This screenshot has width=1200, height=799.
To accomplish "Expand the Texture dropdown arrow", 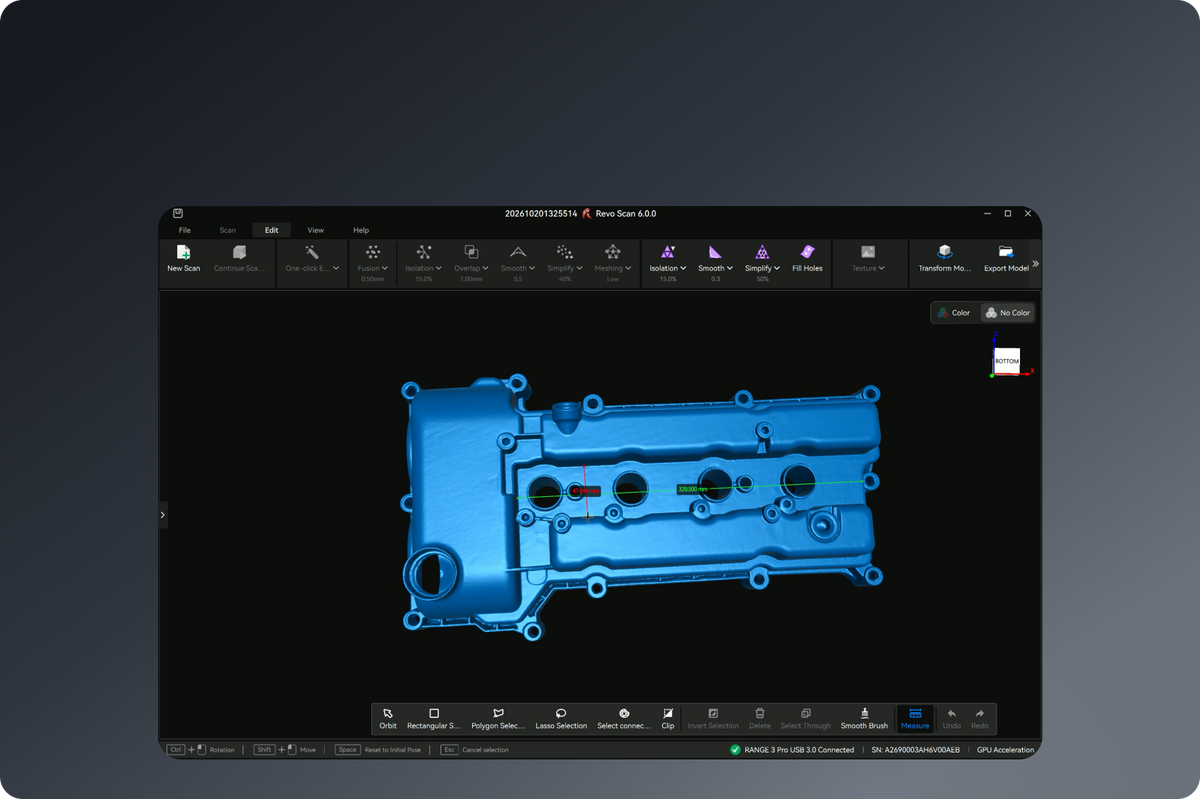I will [882, 268].
